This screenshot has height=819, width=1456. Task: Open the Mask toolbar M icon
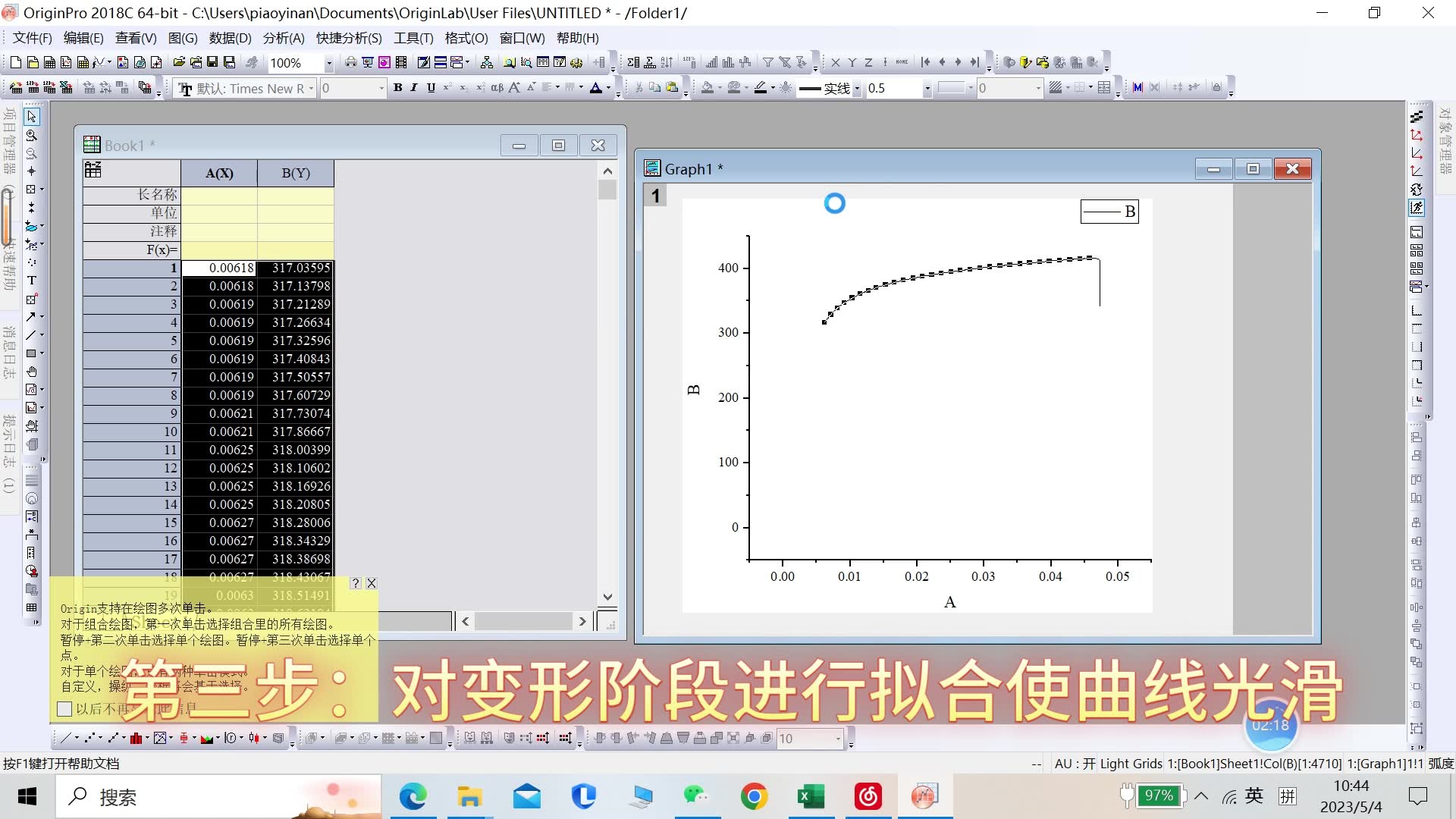click(1137, 88)
